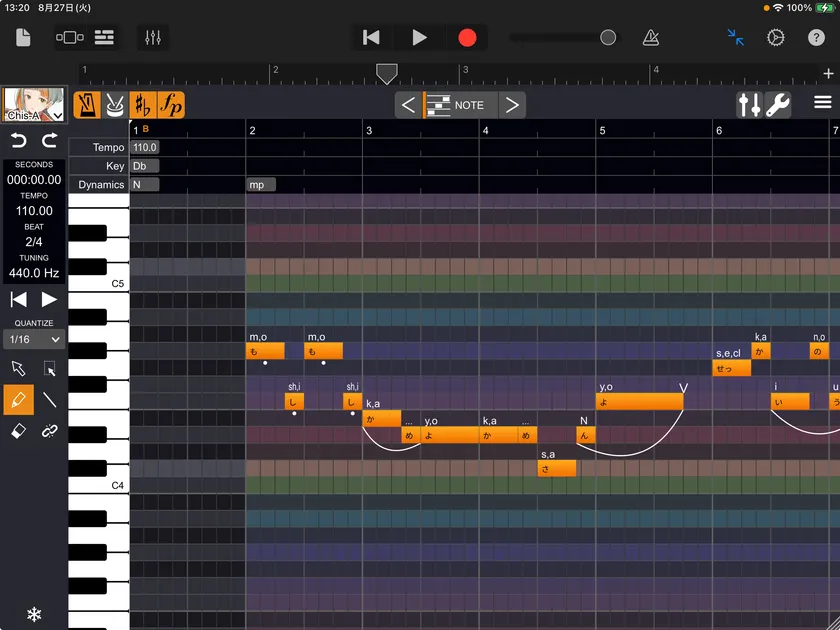Screen dimensions: 840x630
Task: Open the wrench settings panel
Action: click(x=778, y=104)
